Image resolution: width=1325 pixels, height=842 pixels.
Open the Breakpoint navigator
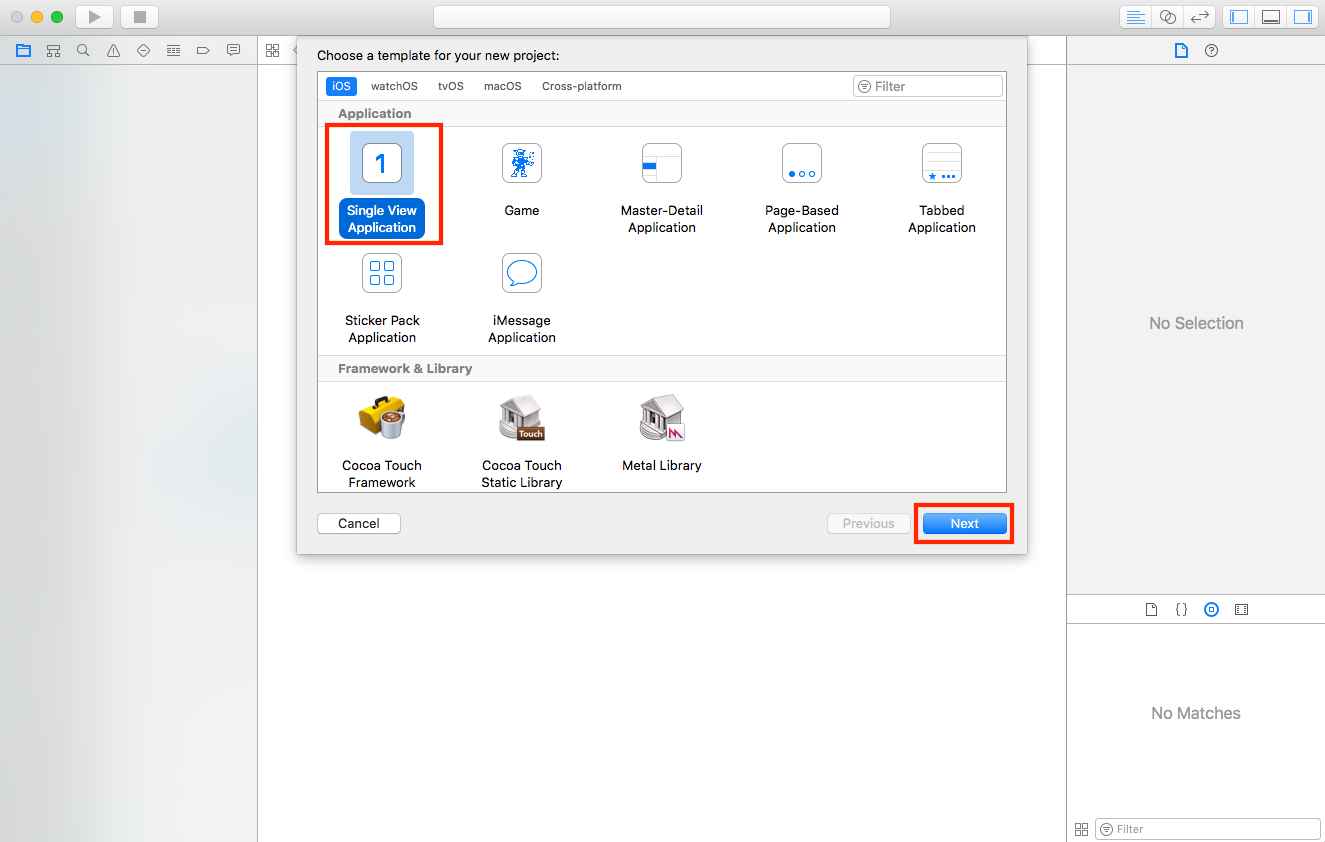pyautogui.click(x=203, y=50)
